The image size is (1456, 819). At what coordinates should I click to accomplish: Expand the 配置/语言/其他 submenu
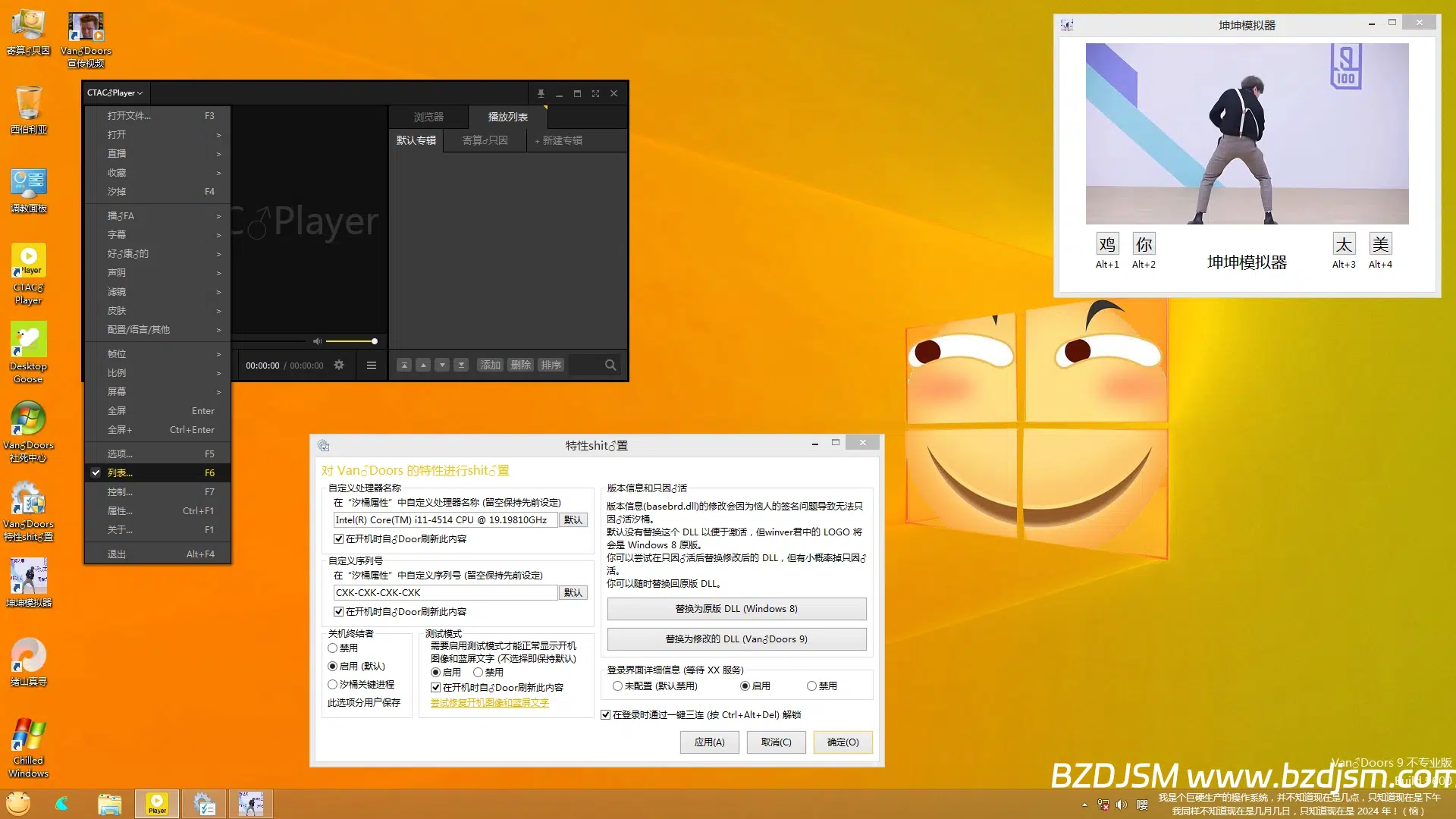[157, 330]
